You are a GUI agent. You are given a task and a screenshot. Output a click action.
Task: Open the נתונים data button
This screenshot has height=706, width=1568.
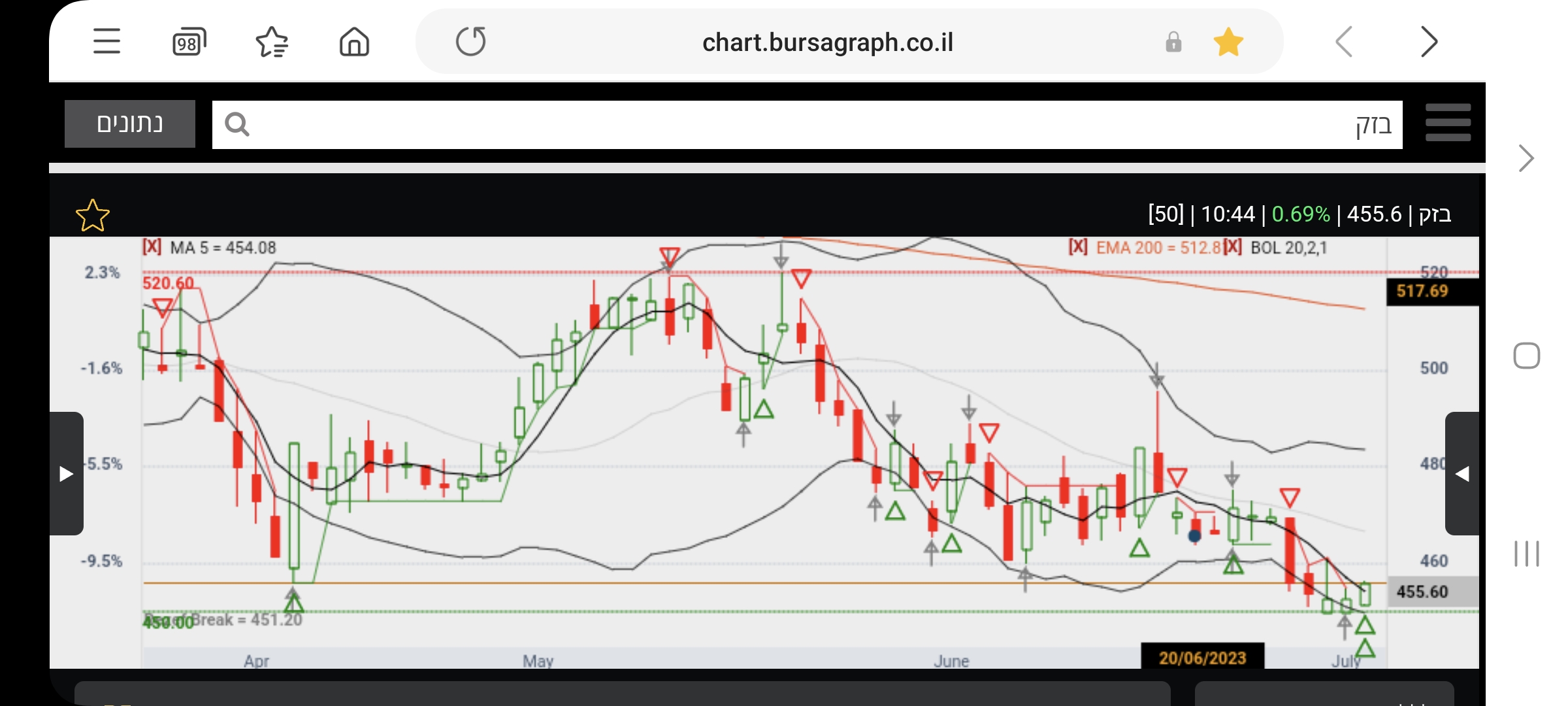tap(130, 124)
